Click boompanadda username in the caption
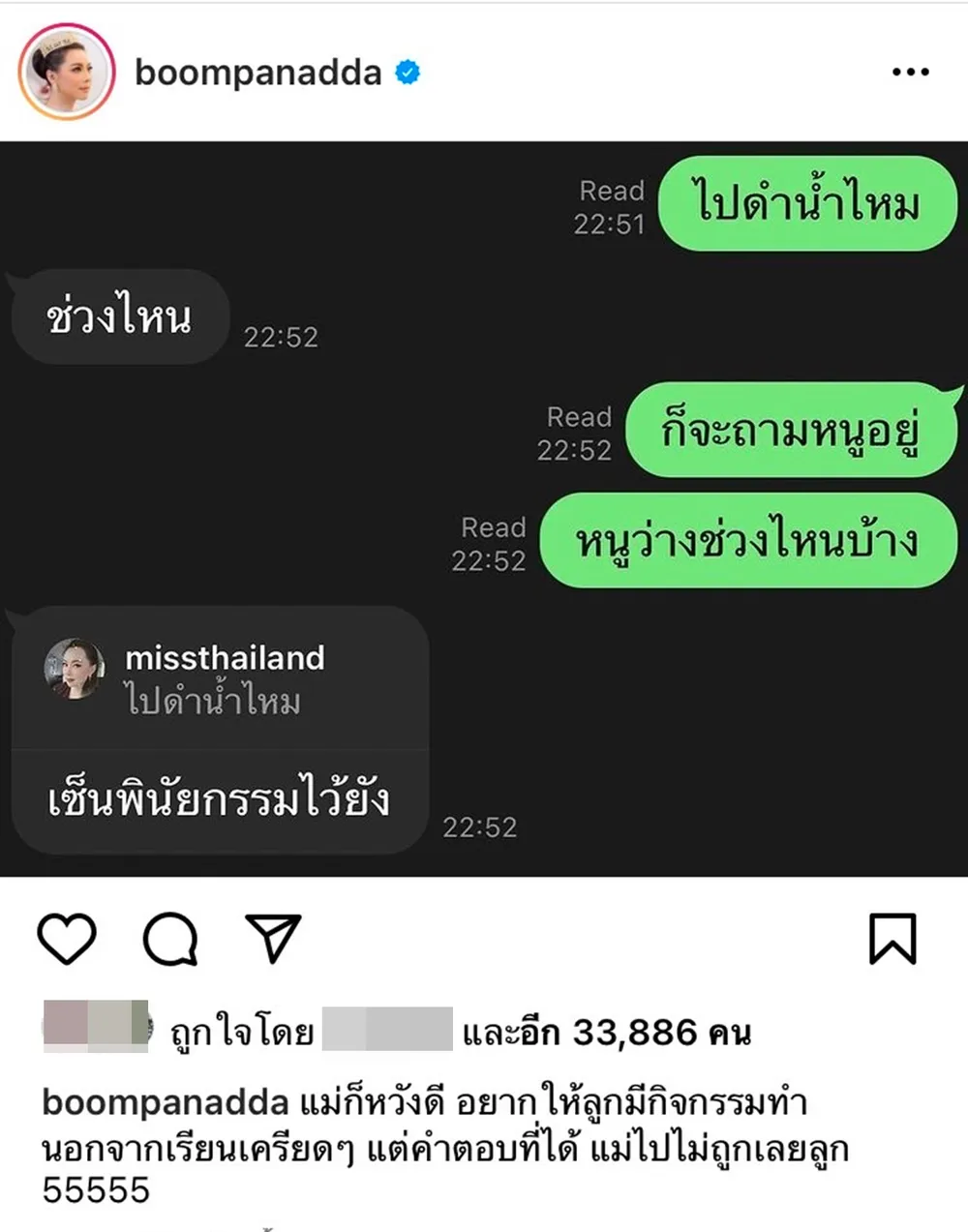 [166, 1102]
